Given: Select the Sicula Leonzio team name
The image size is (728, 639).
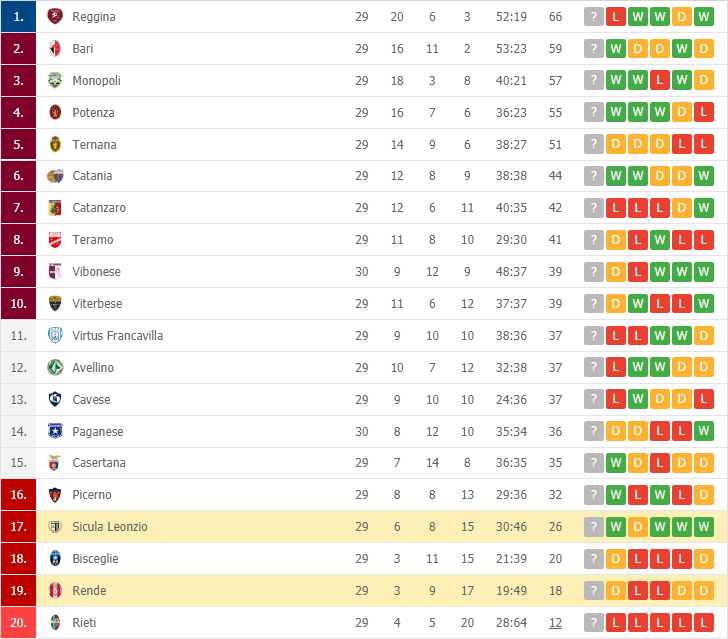Looking at the screenshot, I should point(110,527).
